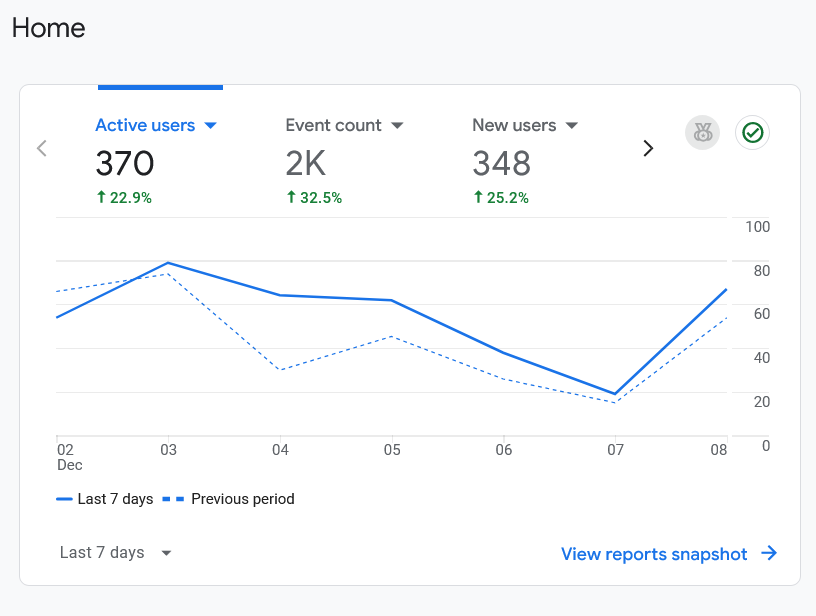Click the right chevron to show more metrics
816x616 pixels.
pyautogui.click(x=648, y=148)
